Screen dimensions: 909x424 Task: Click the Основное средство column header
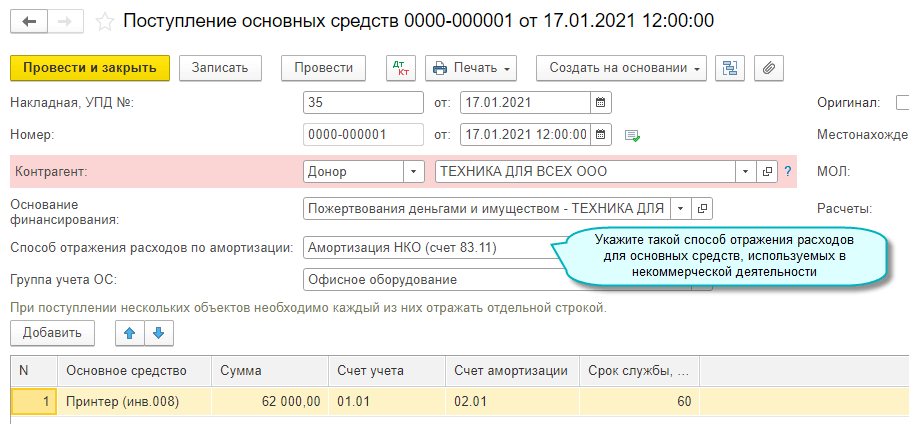[x=134, y=371]
